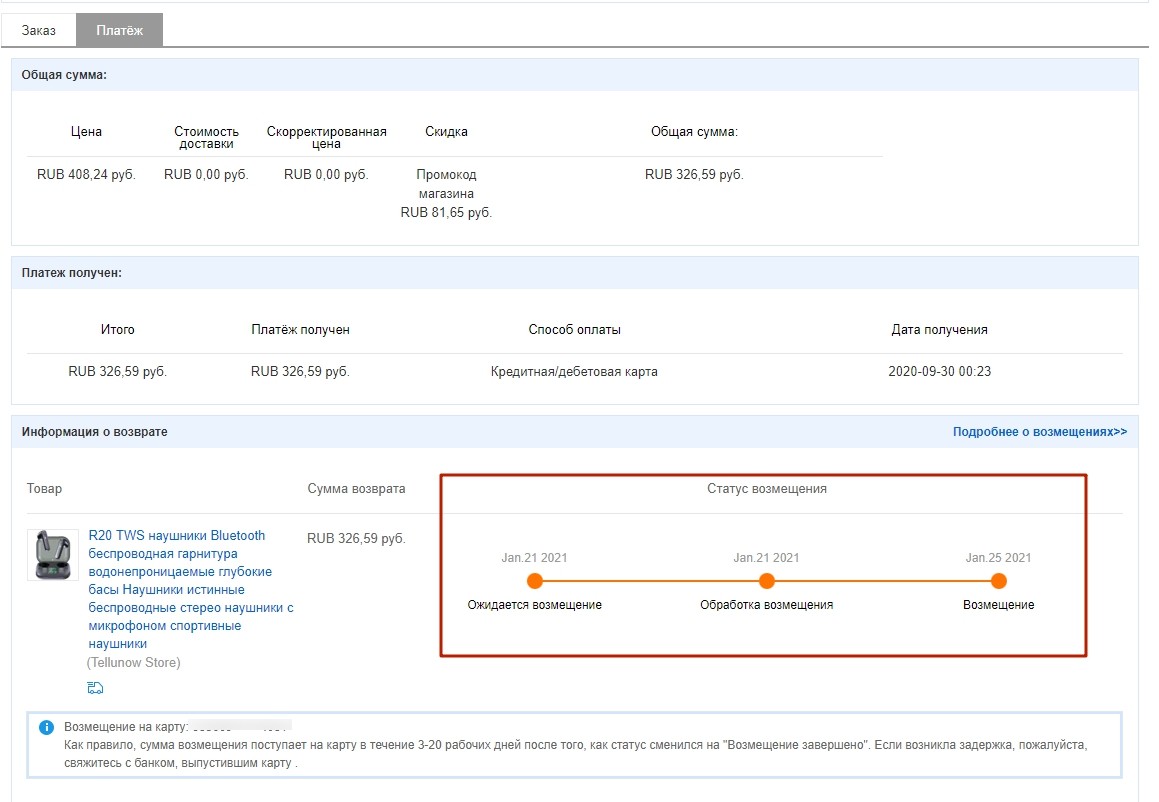Select the Обработка возмещения orange status dot
The height and width of the screenshot is (802, 1159).
pos(767,581)
